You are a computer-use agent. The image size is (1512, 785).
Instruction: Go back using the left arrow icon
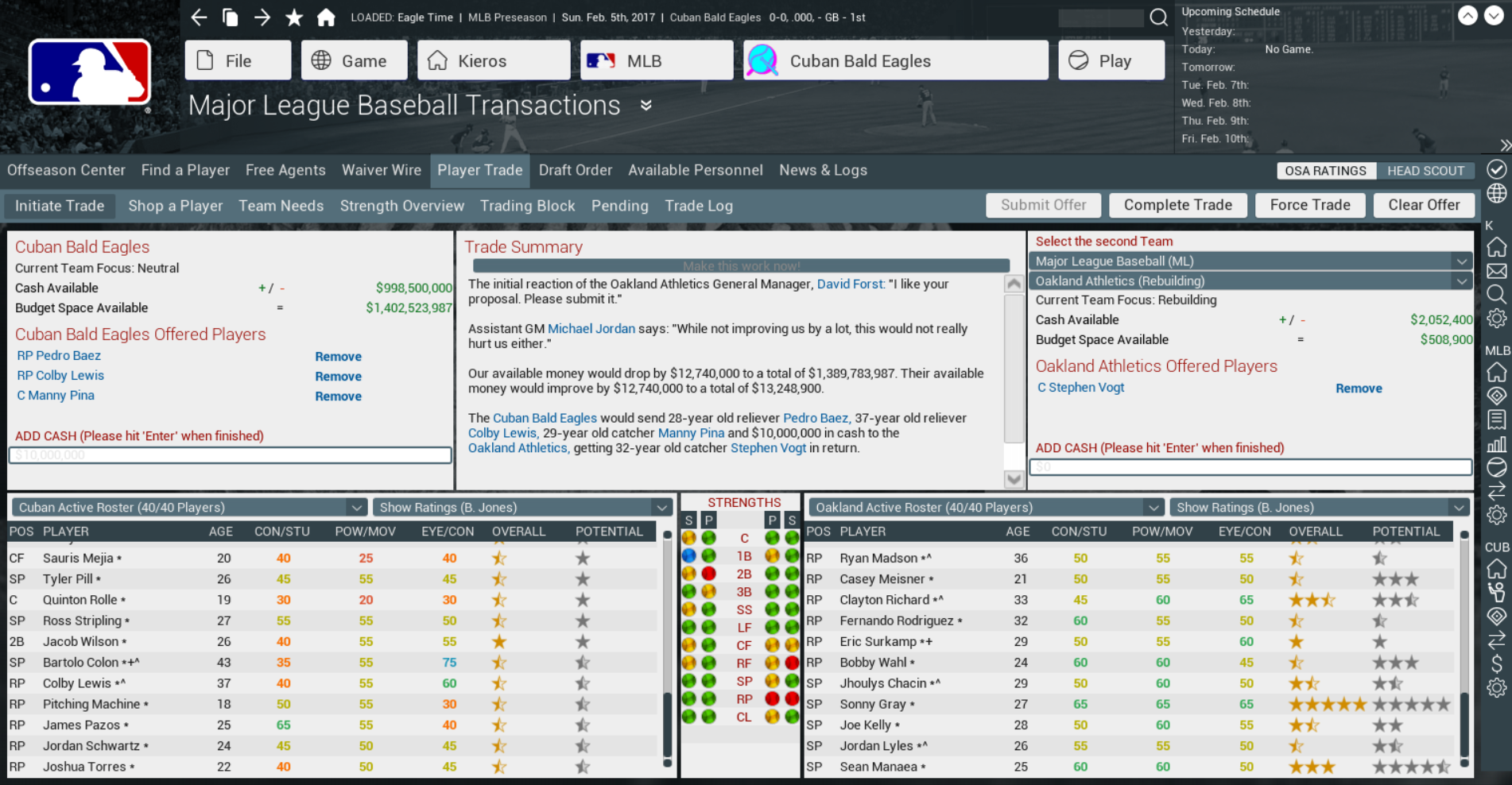[x=199, y=17]
